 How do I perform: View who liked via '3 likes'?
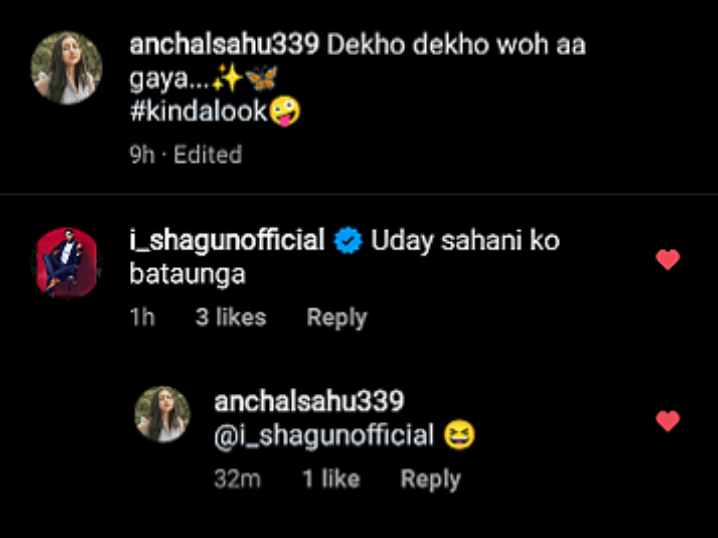click(231, 317)
